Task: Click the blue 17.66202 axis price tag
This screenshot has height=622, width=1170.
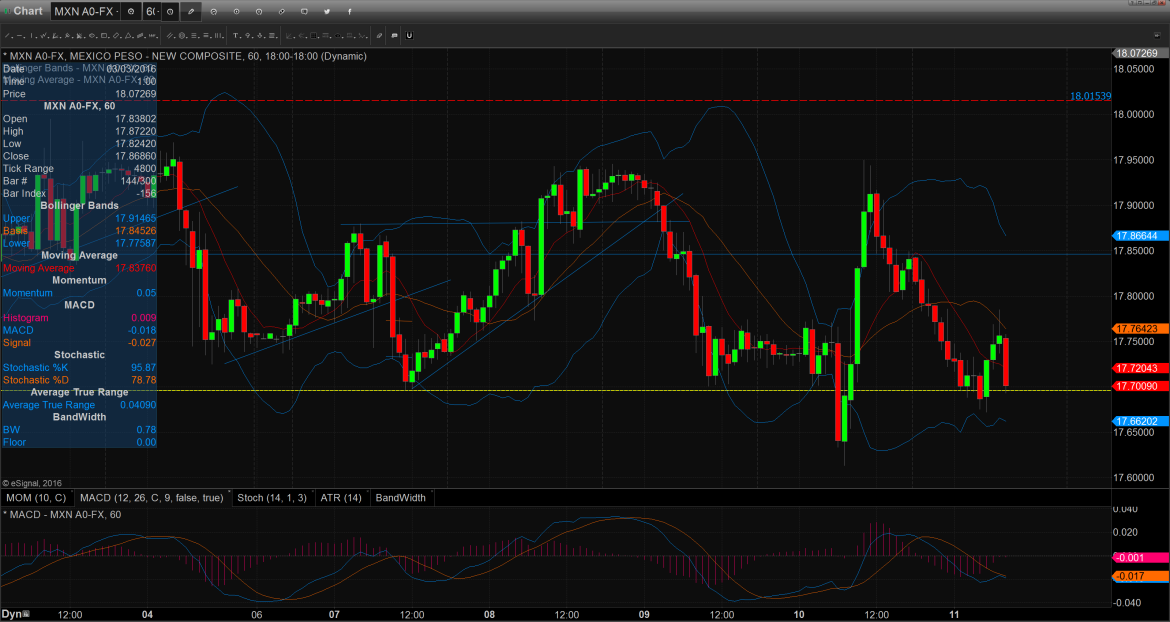Action: [x=1140, y=421]
